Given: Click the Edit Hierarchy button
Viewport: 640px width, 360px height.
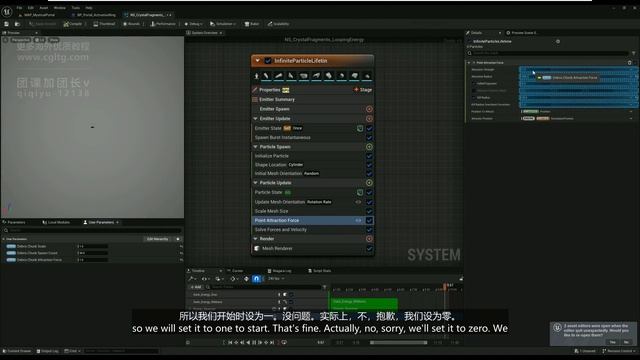Looking at the screenshot, I should (x=158, y=239).
